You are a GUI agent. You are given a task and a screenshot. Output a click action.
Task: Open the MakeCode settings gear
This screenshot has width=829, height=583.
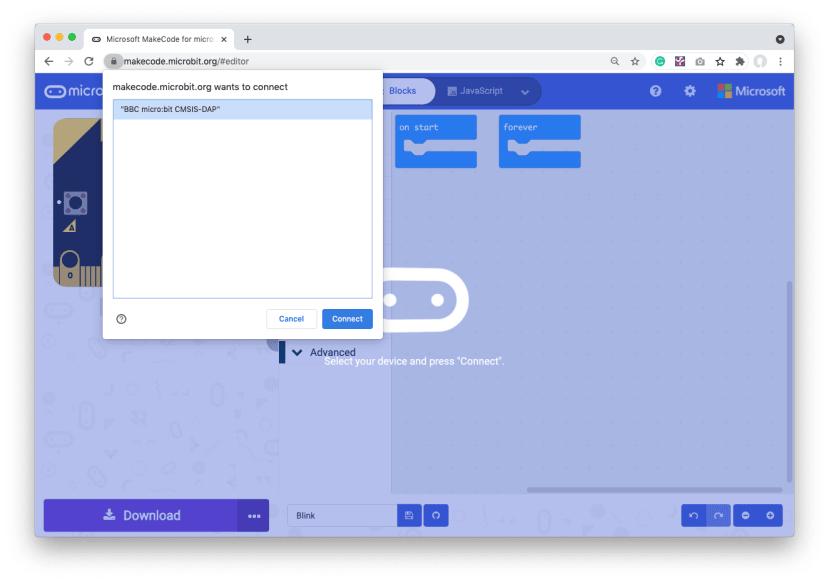click(690, 91)
